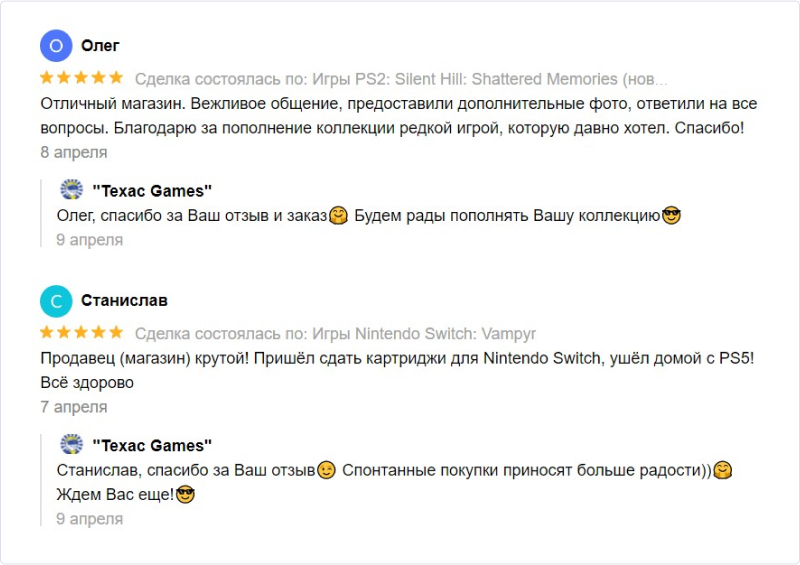This screenshot has height=565, width=800.
Task: Click "Техас Games" seller name in second reply
Action: [152, 446]
